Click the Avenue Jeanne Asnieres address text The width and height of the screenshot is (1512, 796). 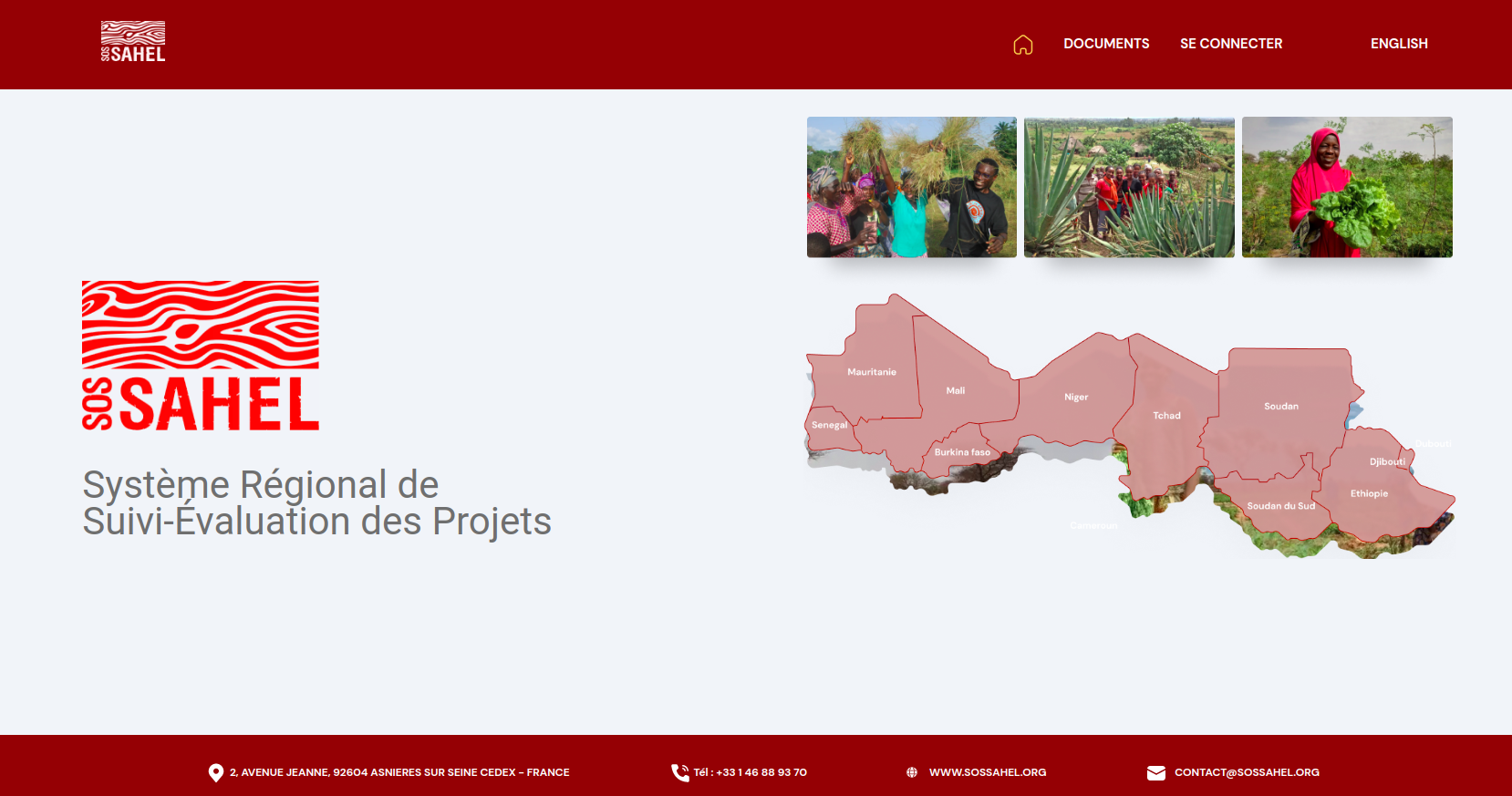pos(399,772)
